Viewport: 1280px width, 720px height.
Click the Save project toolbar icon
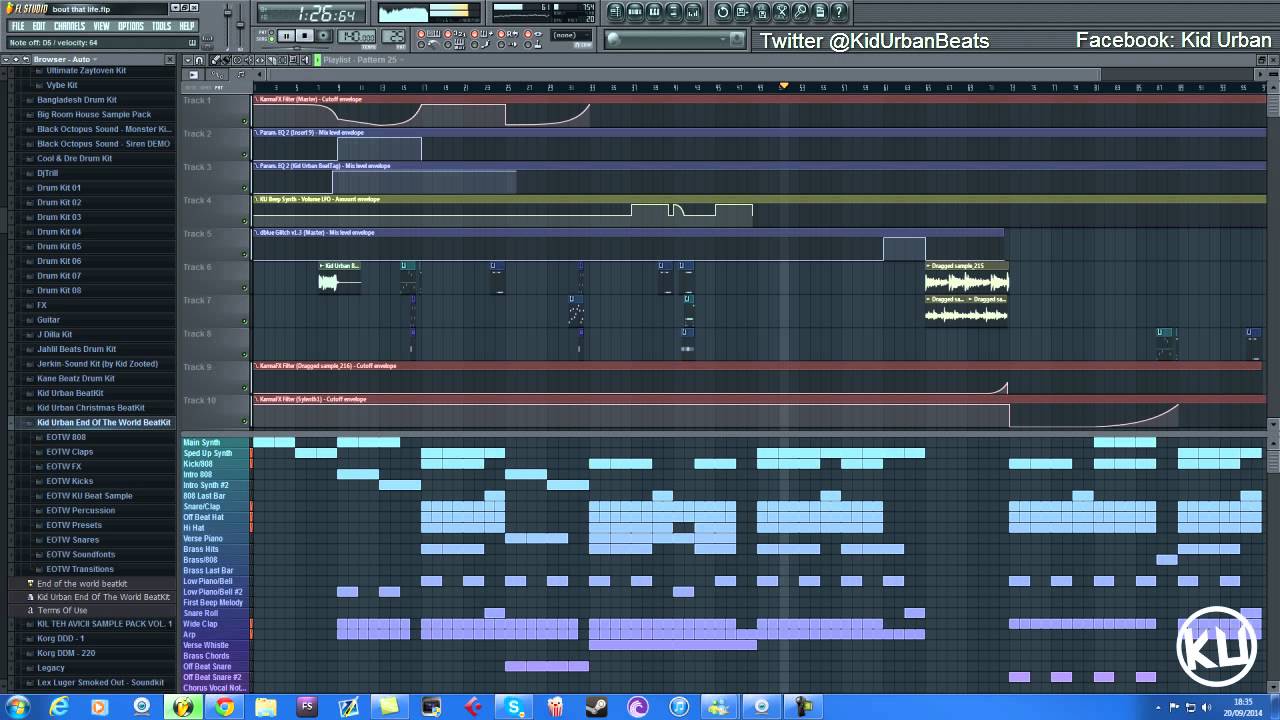742,12
